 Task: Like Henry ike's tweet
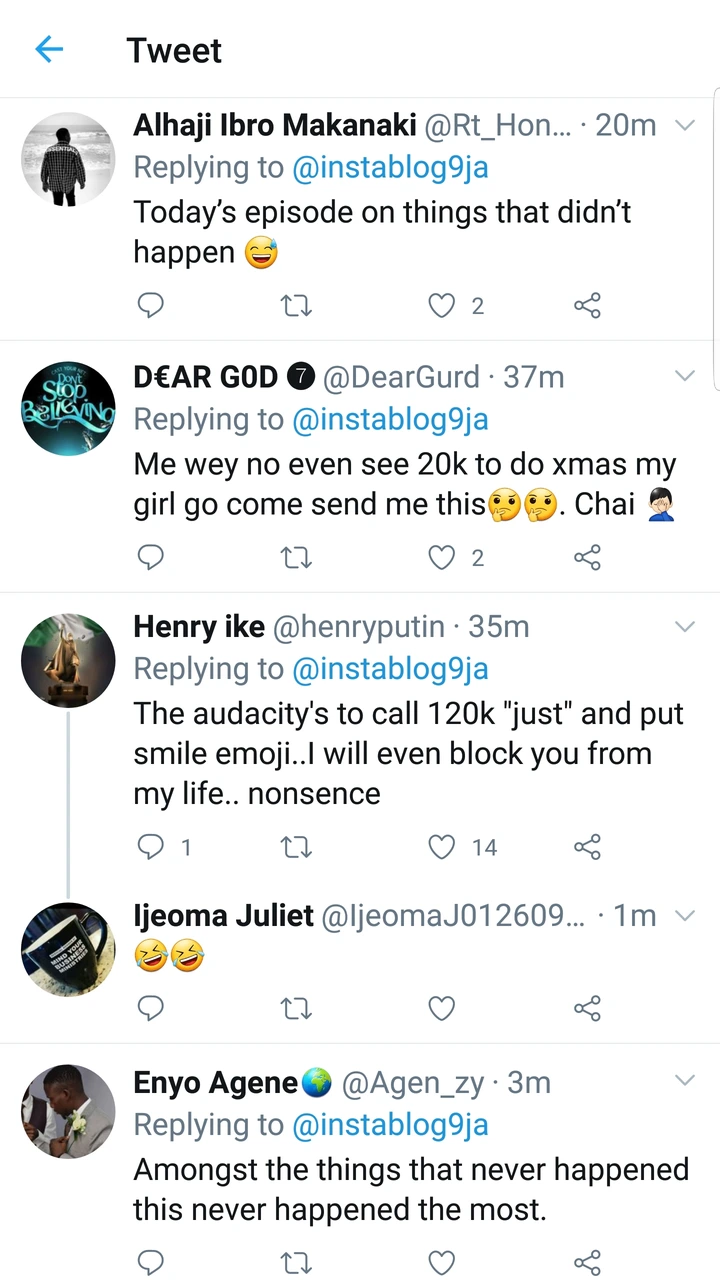[442, 848]
